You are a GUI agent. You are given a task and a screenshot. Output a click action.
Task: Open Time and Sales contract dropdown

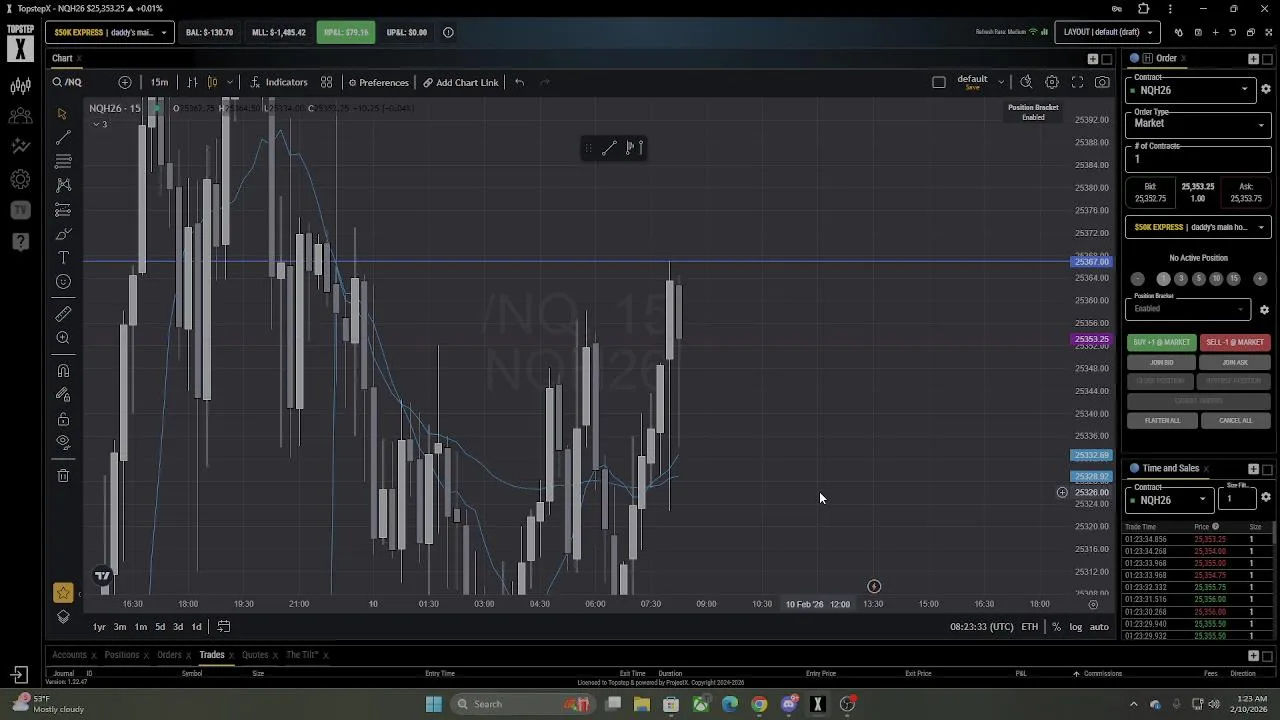coord(1170,499)
